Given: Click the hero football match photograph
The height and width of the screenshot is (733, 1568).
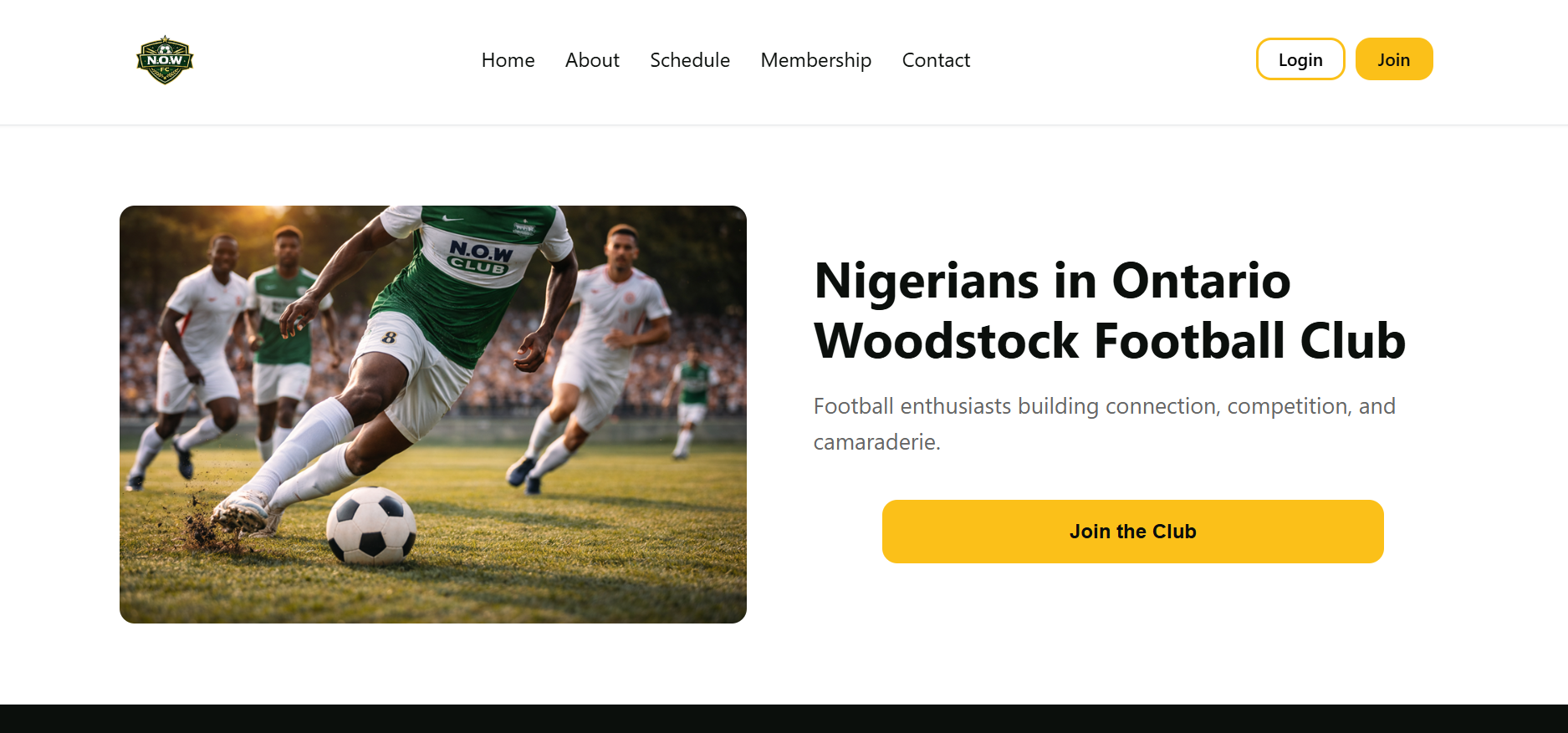Looking at the screenshot, I should tap(433, 414).
